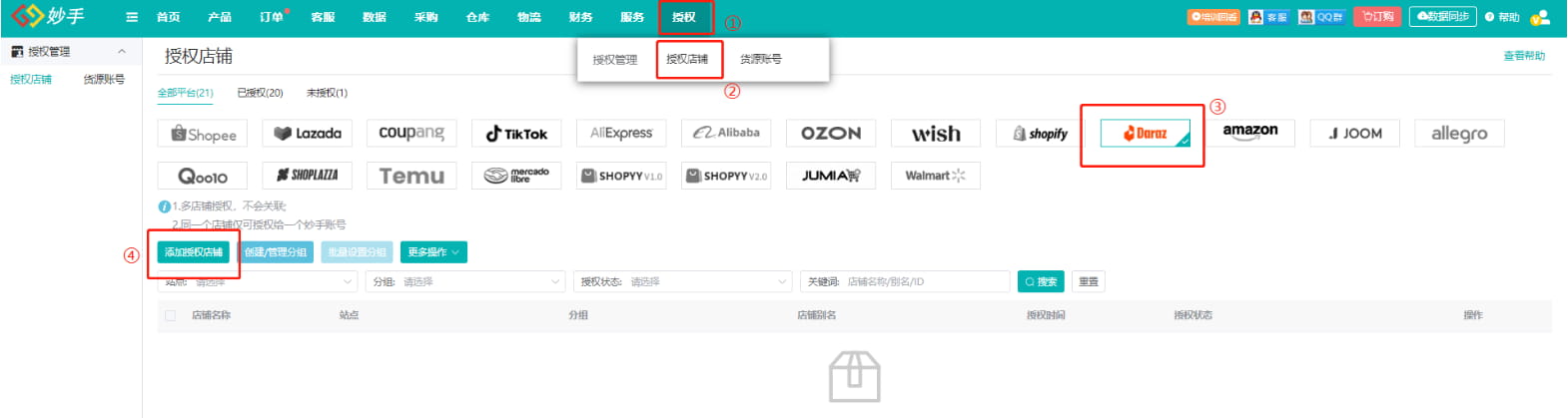Select the TikTok platform logo

516,134
